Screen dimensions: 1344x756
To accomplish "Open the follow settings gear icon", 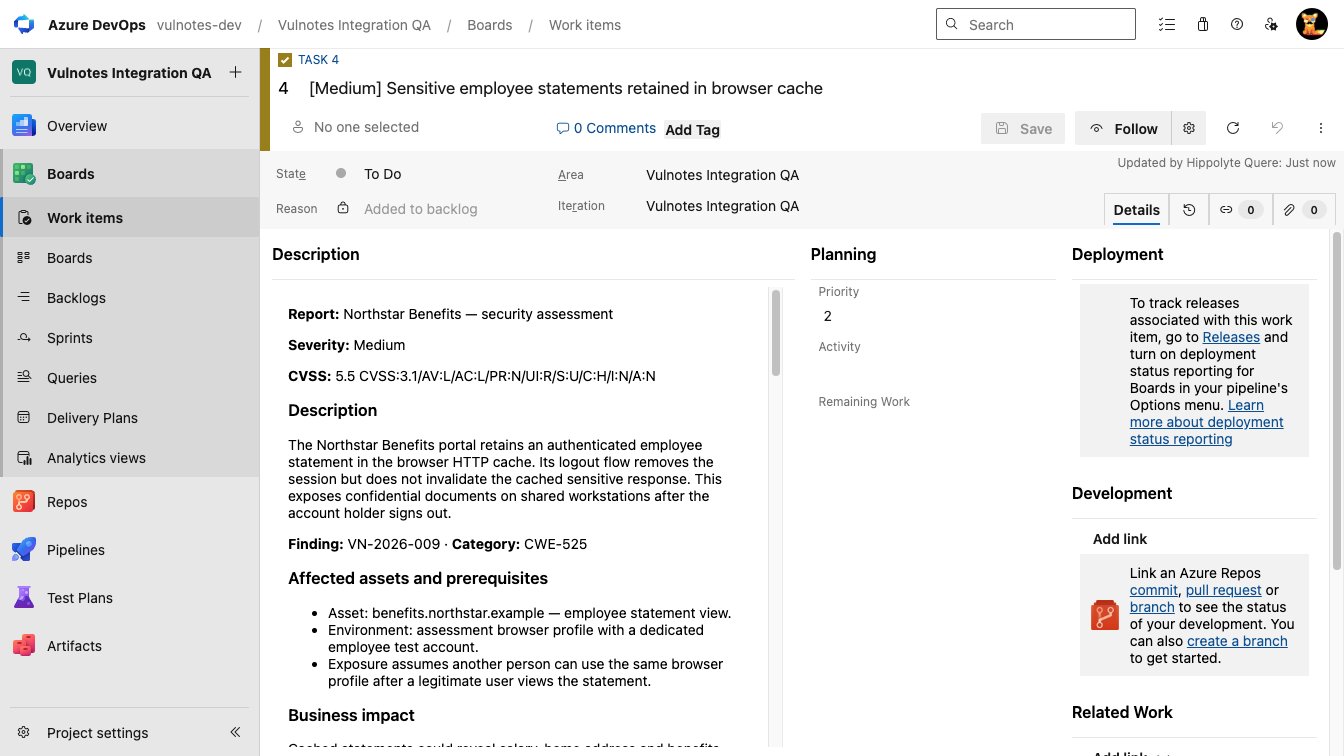I will [x=1189, y=128].
